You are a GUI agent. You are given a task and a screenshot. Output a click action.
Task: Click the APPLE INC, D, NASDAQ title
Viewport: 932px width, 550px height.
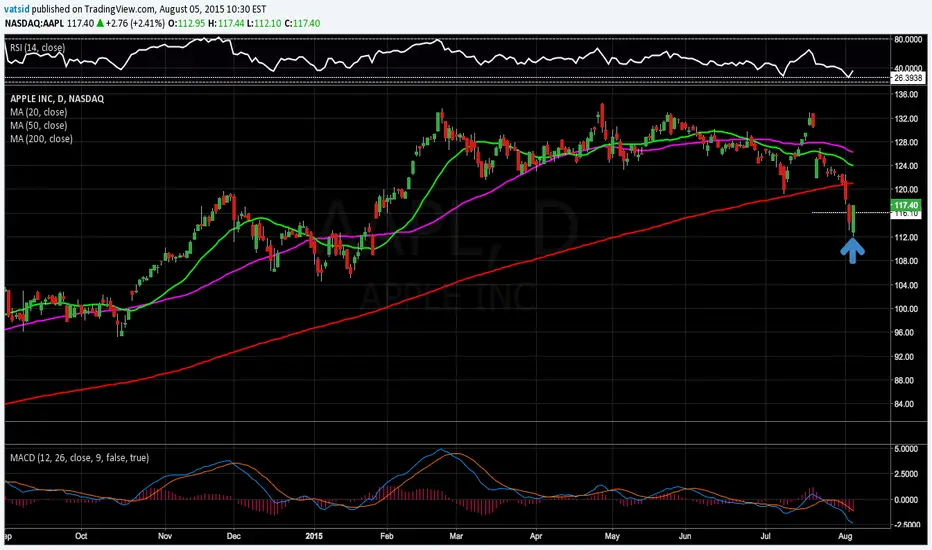(57, 99)
